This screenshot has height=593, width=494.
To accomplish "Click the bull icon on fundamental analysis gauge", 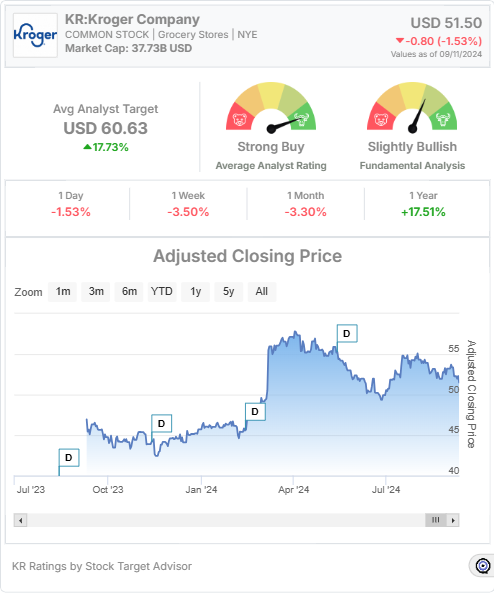I will (442, 120).
